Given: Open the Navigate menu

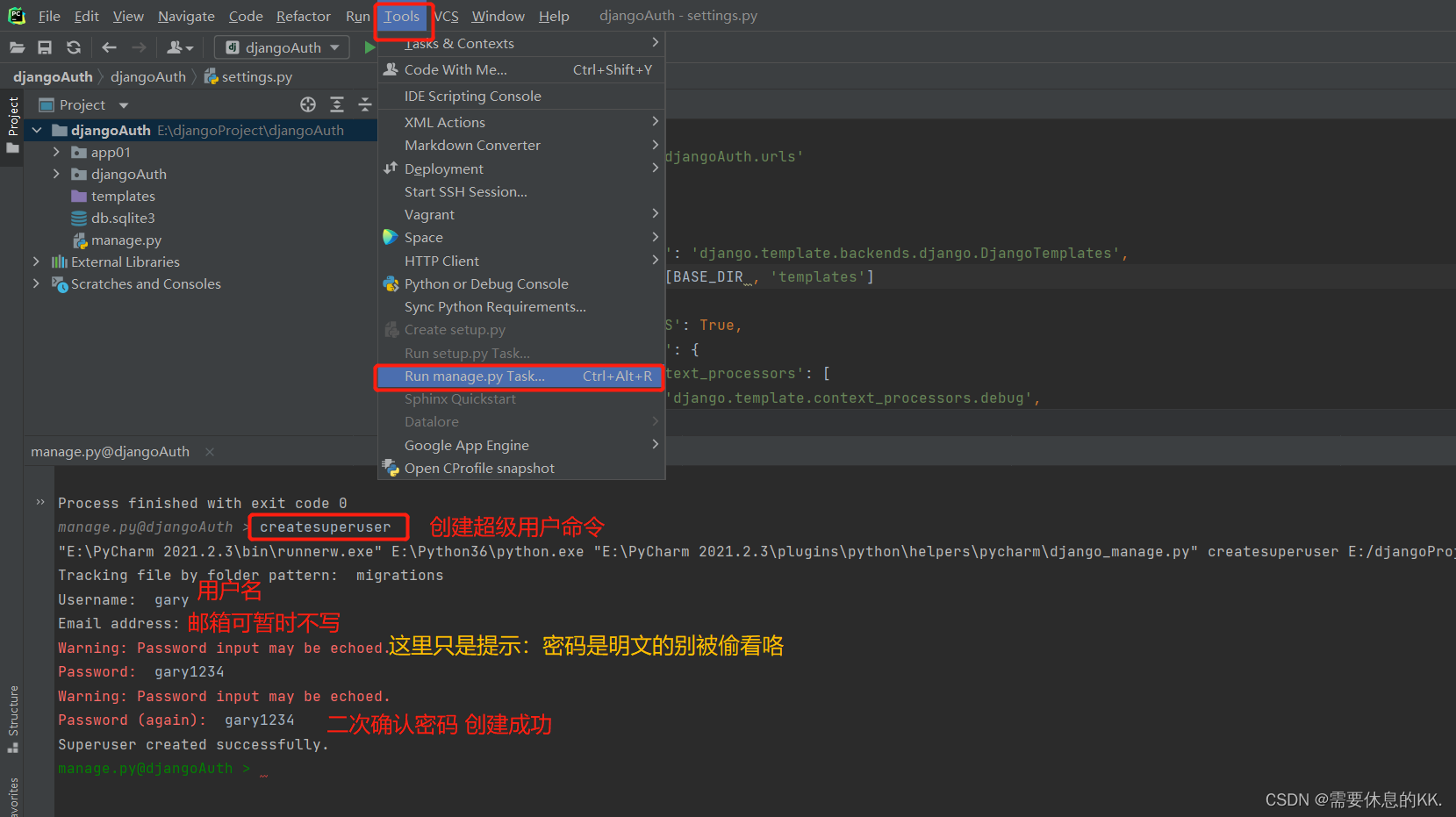Looking at the screenshot, I should coord(186,16).
